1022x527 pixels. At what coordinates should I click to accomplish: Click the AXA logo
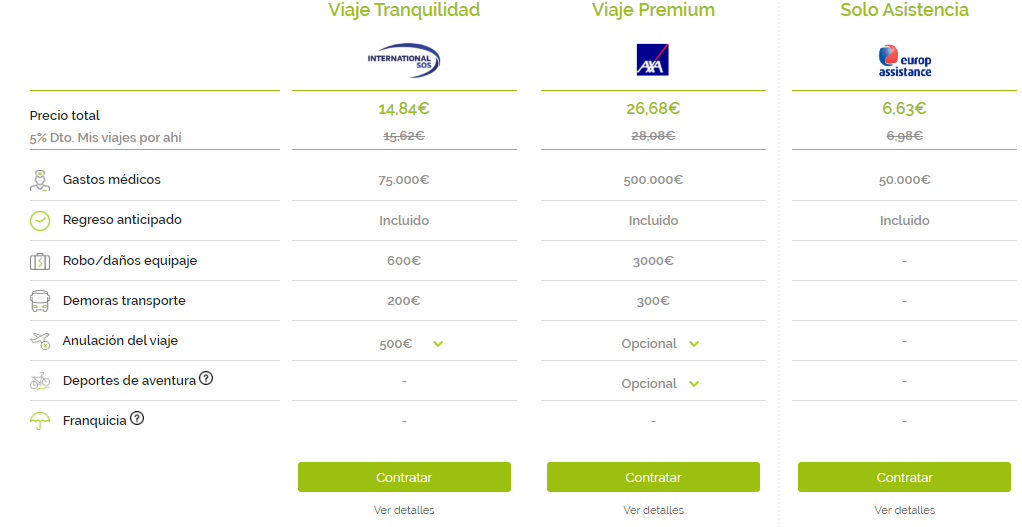click(652, 60)
